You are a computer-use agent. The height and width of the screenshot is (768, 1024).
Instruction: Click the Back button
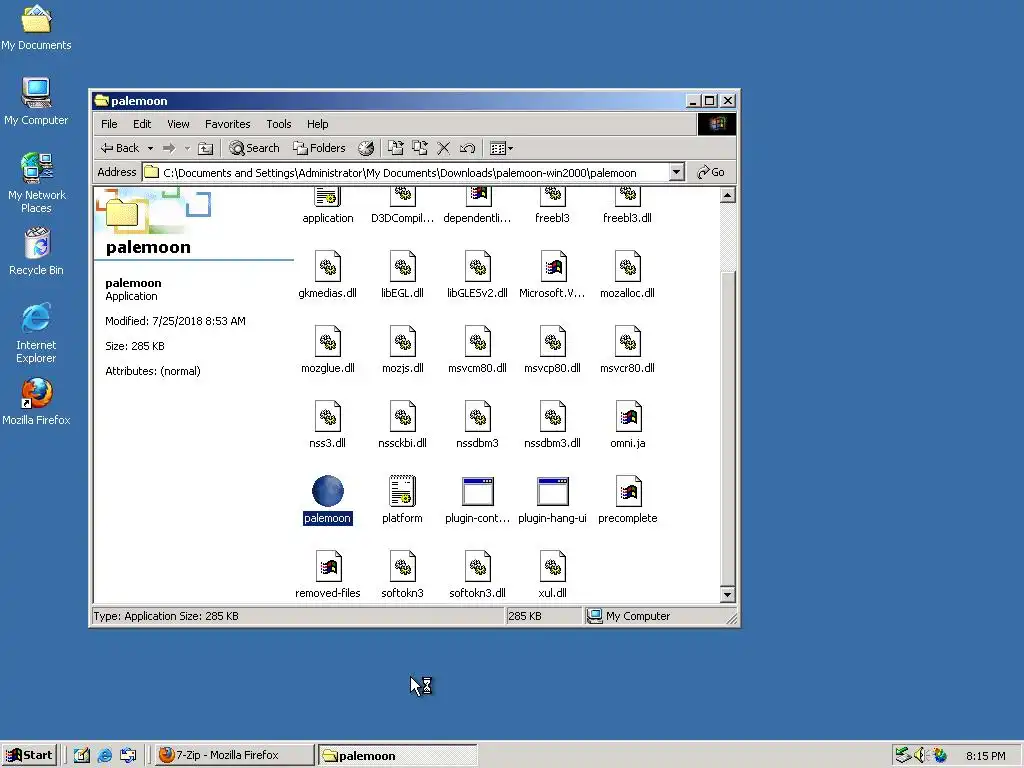coord(120,148)
